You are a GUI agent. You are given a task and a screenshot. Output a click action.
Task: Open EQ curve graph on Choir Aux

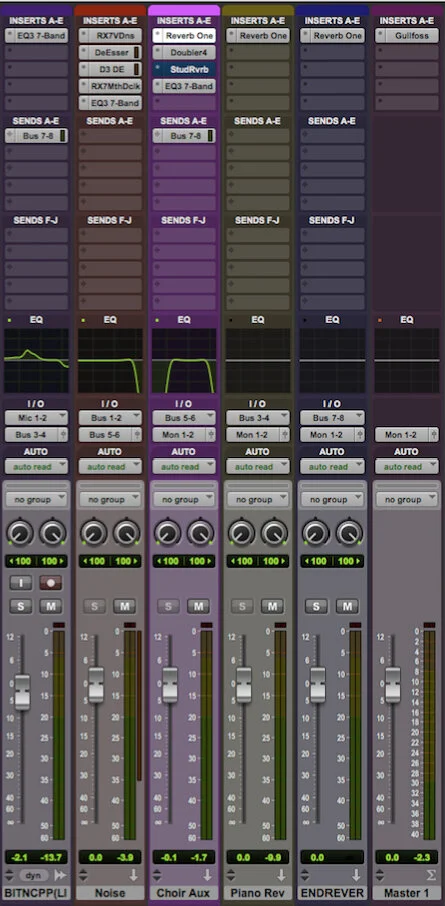184,361
